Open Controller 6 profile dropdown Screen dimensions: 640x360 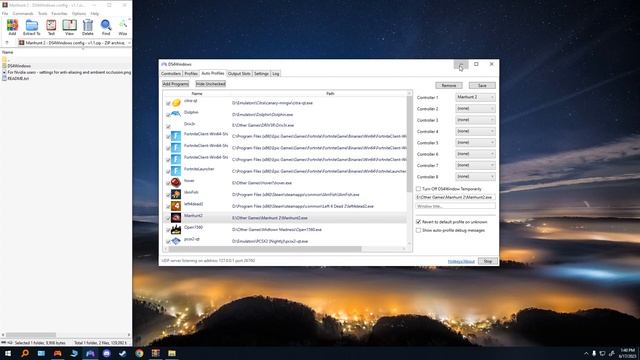[475, 154]
